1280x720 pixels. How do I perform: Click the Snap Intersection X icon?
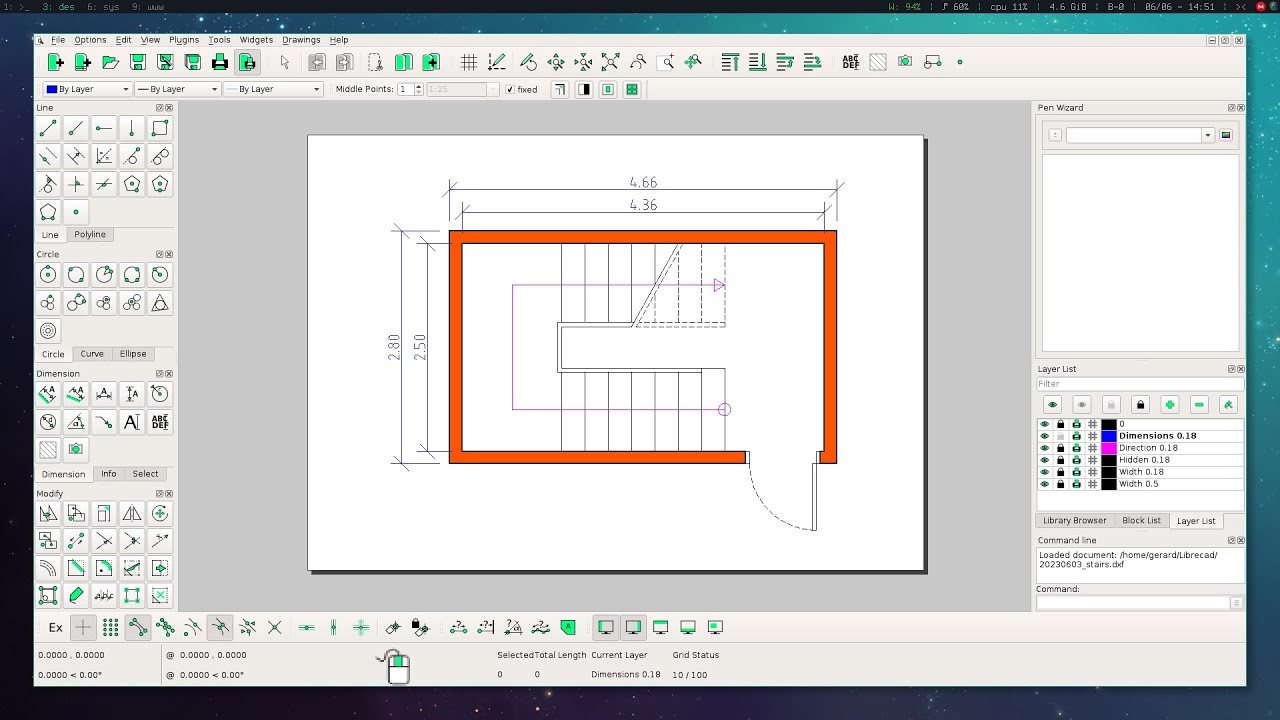point(275,628)
